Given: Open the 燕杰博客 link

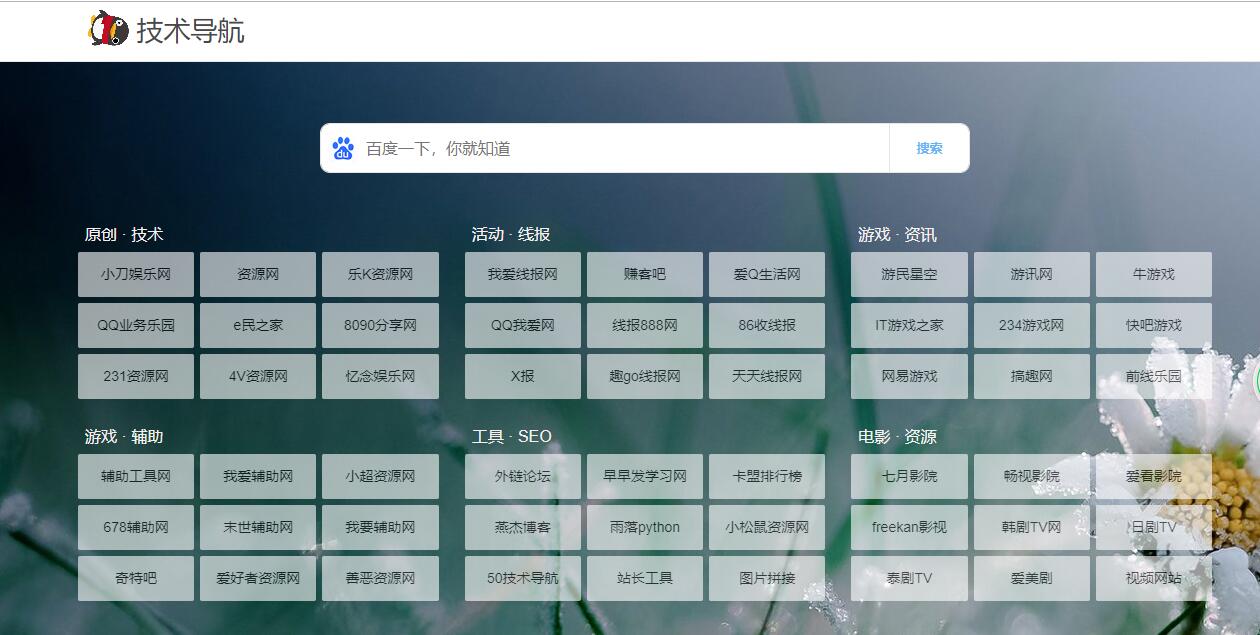Looking at the screenshot, I should 523,527.
